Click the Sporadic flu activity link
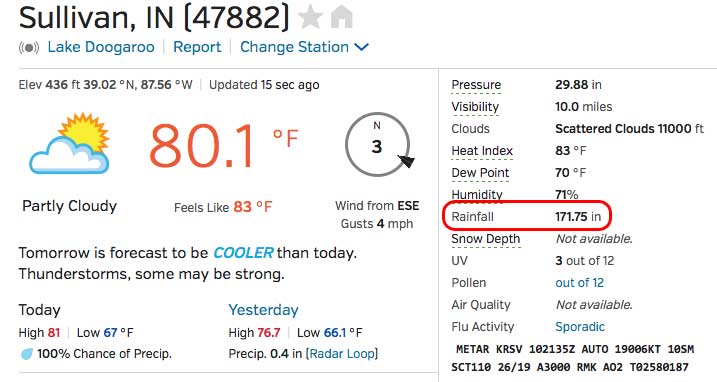 click(580, 327)
